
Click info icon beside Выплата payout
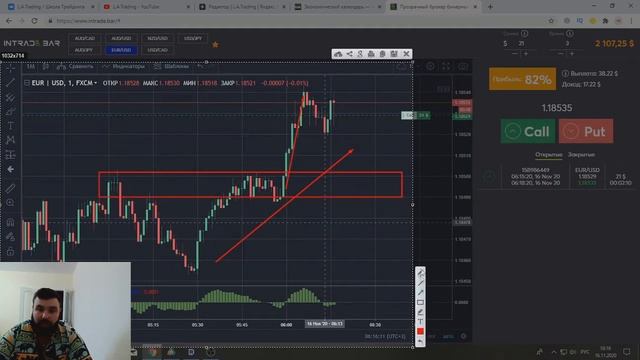[565, 73]
